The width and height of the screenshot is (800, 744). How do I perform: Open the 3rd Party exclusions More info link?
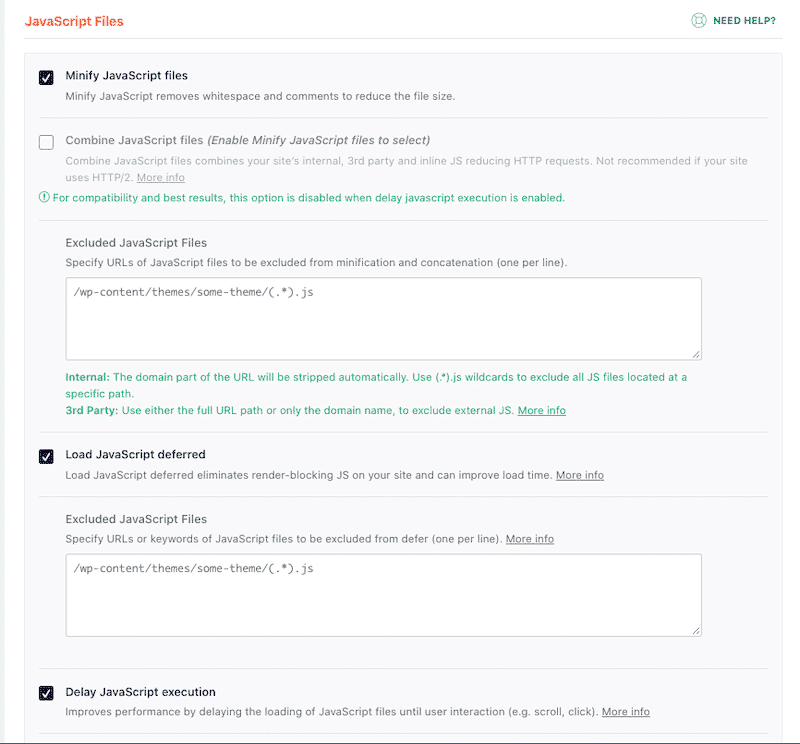tap(542, 410)
